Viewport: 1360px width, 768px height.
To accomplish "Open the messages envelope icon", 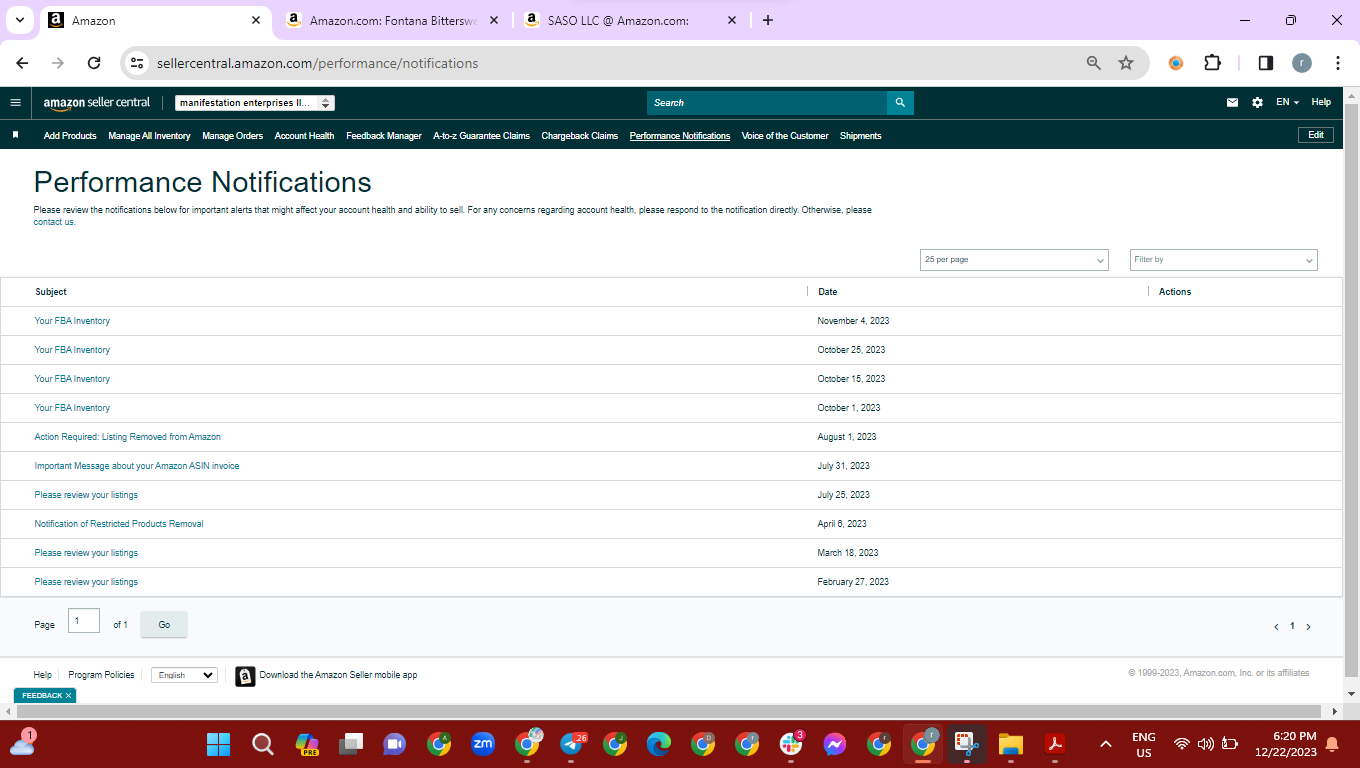I will point(1232,102).
